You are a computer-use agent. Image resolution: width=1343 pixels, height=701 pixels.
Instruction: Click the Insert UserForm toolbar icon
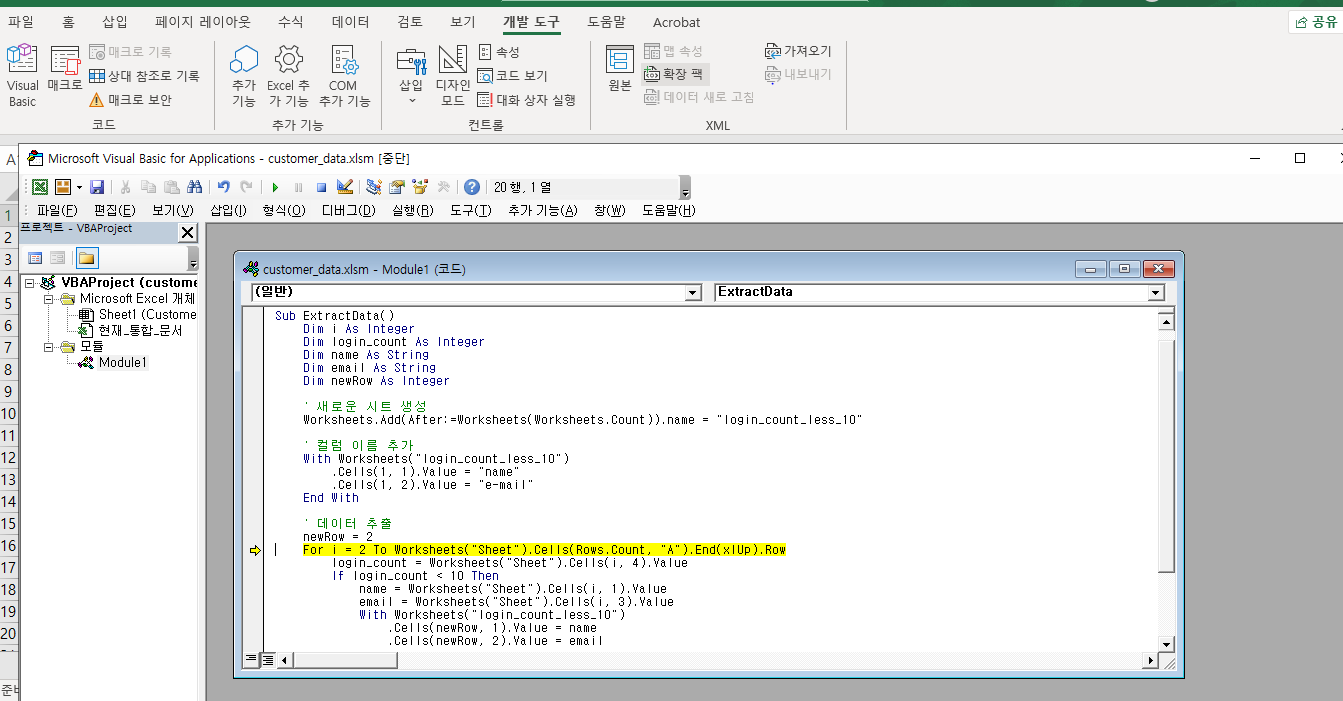[62, 187]
